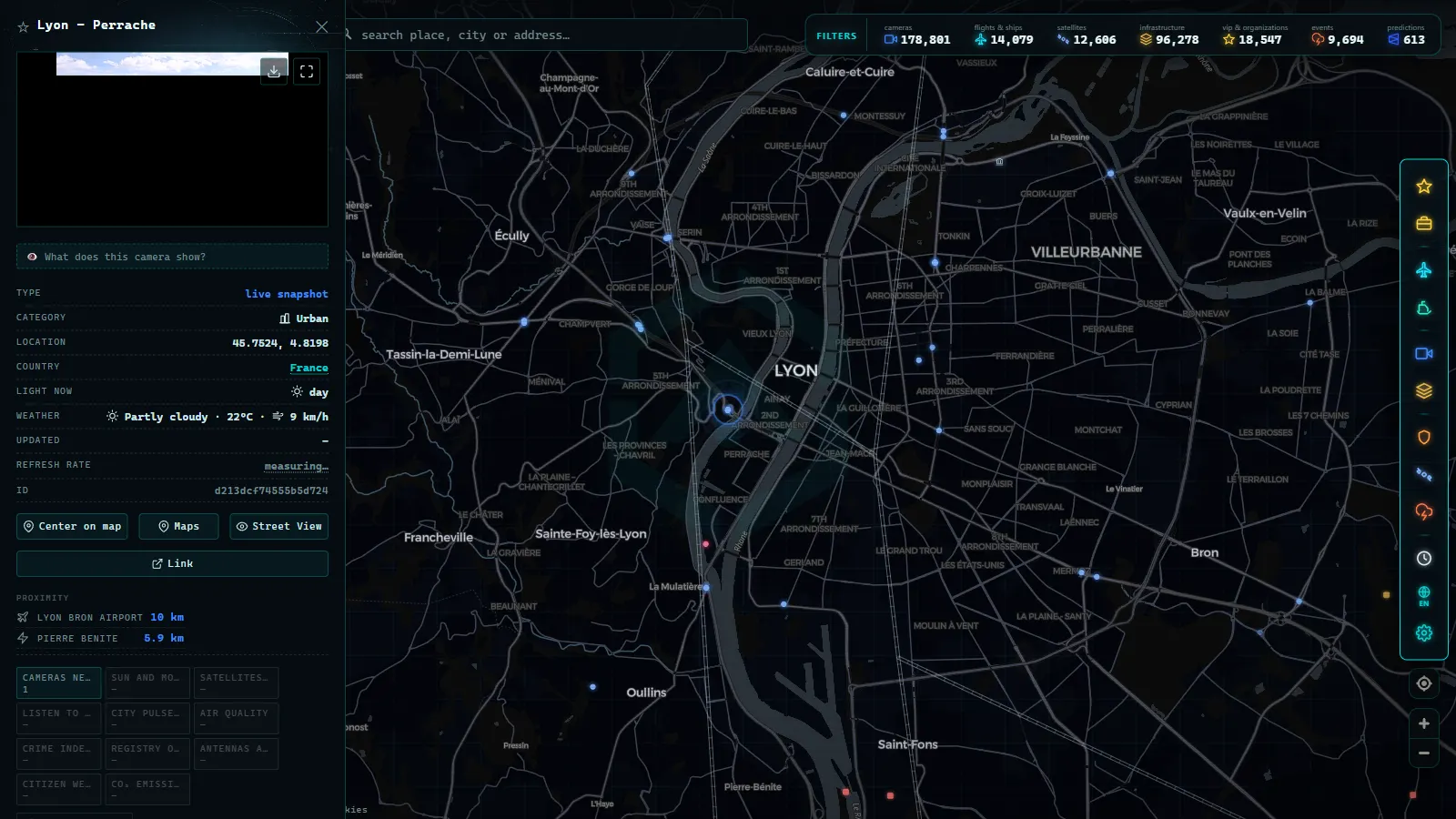Open the camera Link button
1456x819 pixels.
point(172,563)
